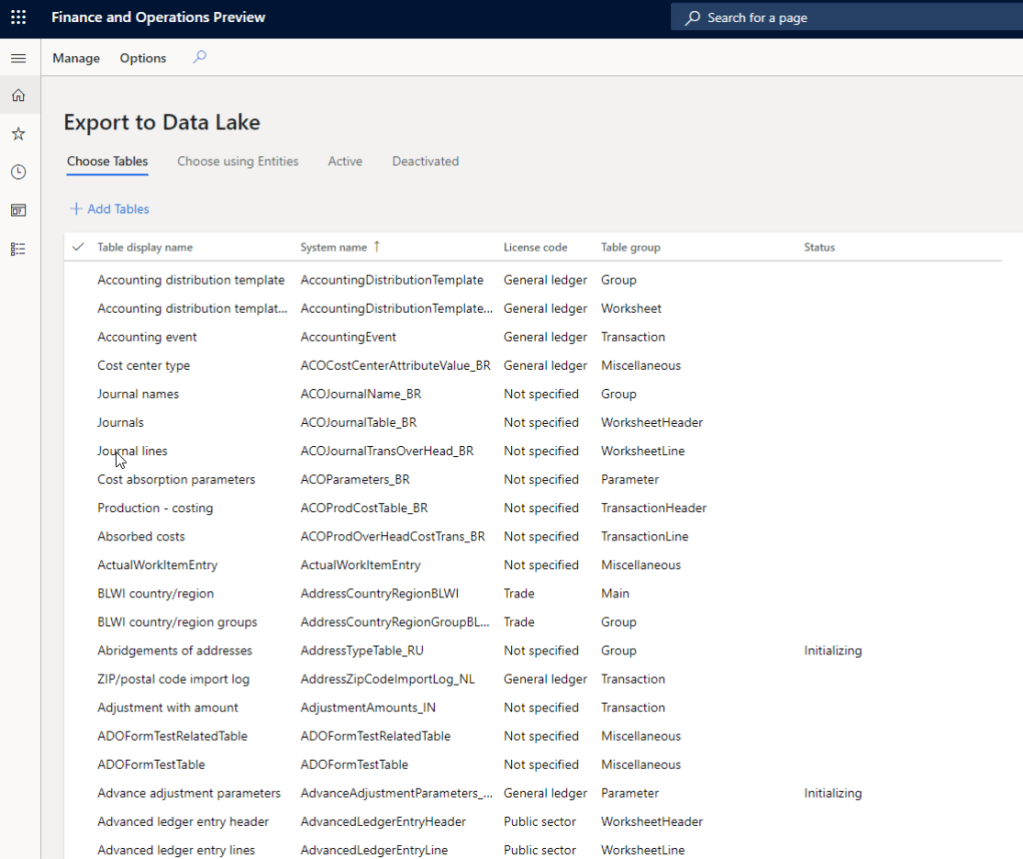Go to the Home icon in sidebar

[x=18, y=96]
